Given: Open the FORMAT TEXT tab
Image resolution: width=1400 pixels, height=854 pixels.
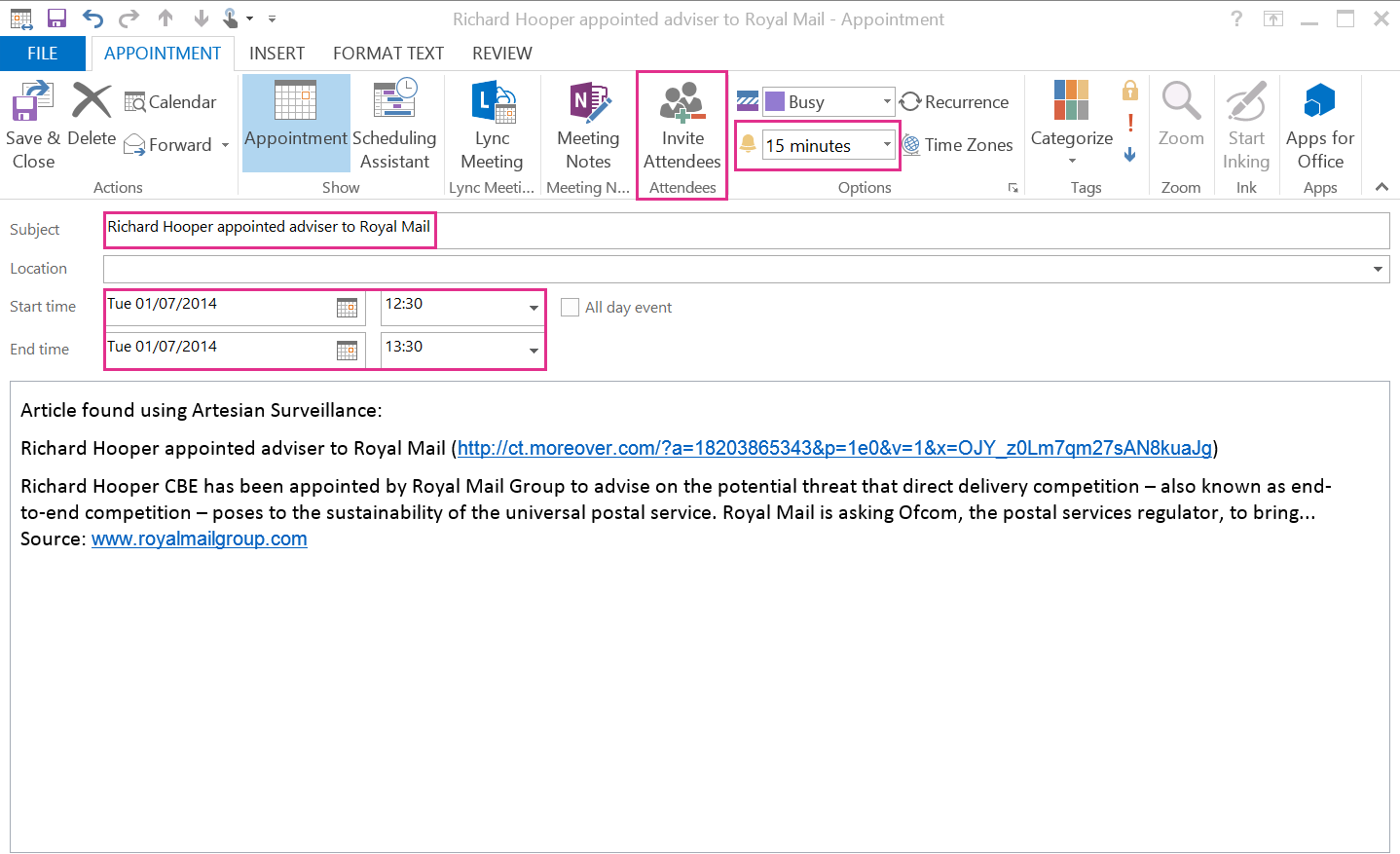Looking at the screenshot, I should [388, 54].
